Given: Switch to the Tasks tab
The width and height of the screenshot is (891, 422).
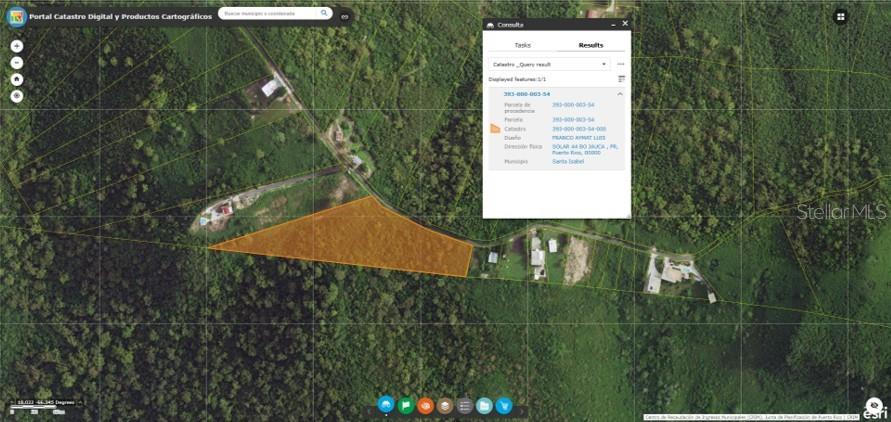Looking at the screenshot, I should click(x=522, y=45).
